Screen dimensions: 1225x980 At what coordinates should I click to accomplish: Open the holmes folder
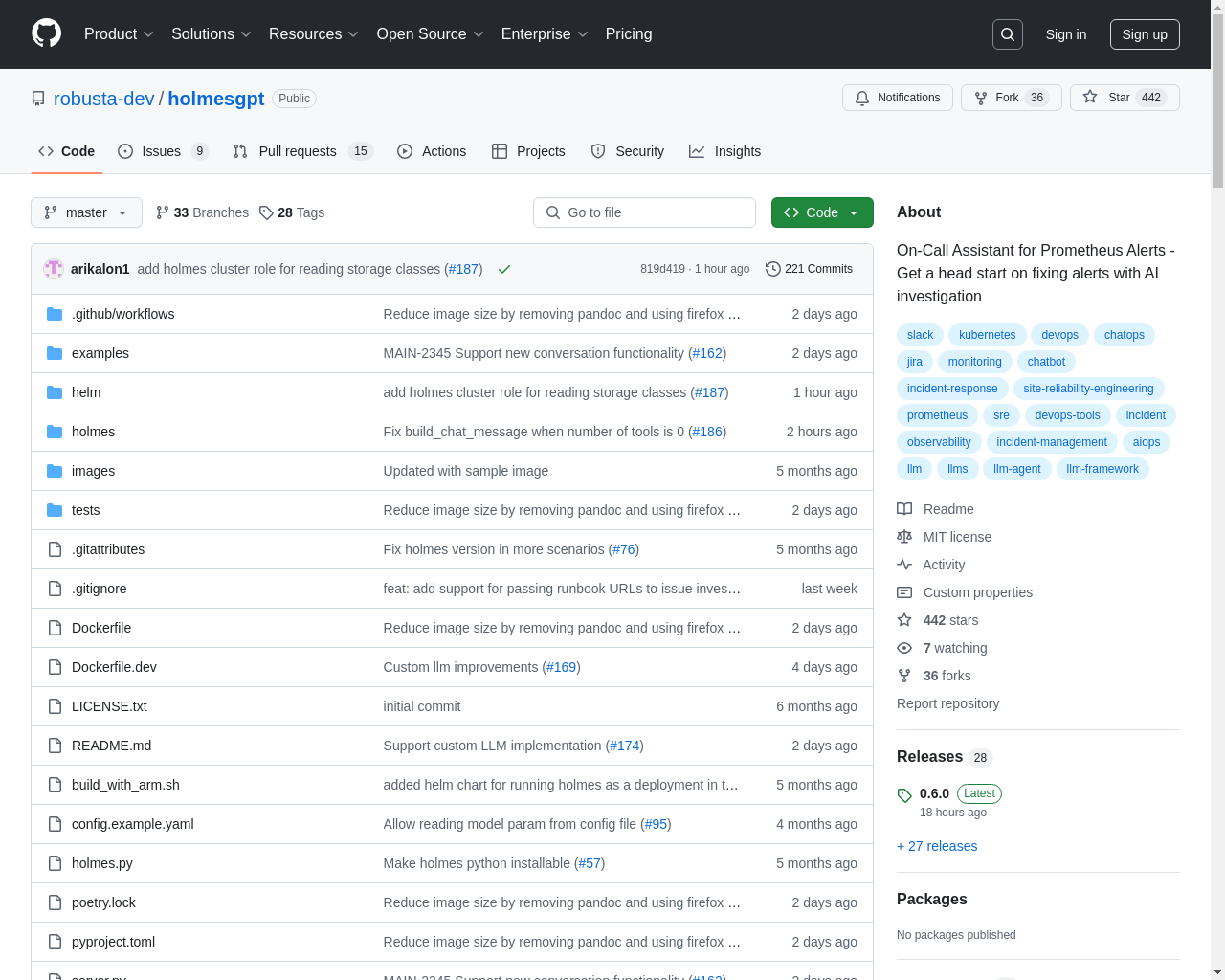pos(93,432)
